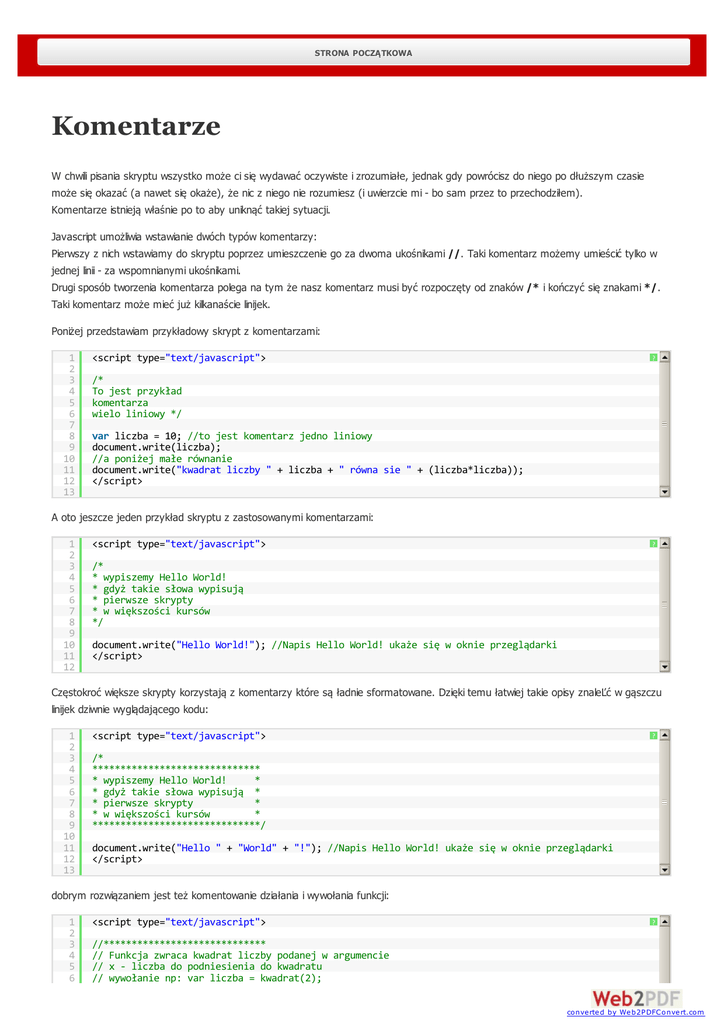
Task: Click the scroll-up arrow in the first code block
Action: [665, 357]
